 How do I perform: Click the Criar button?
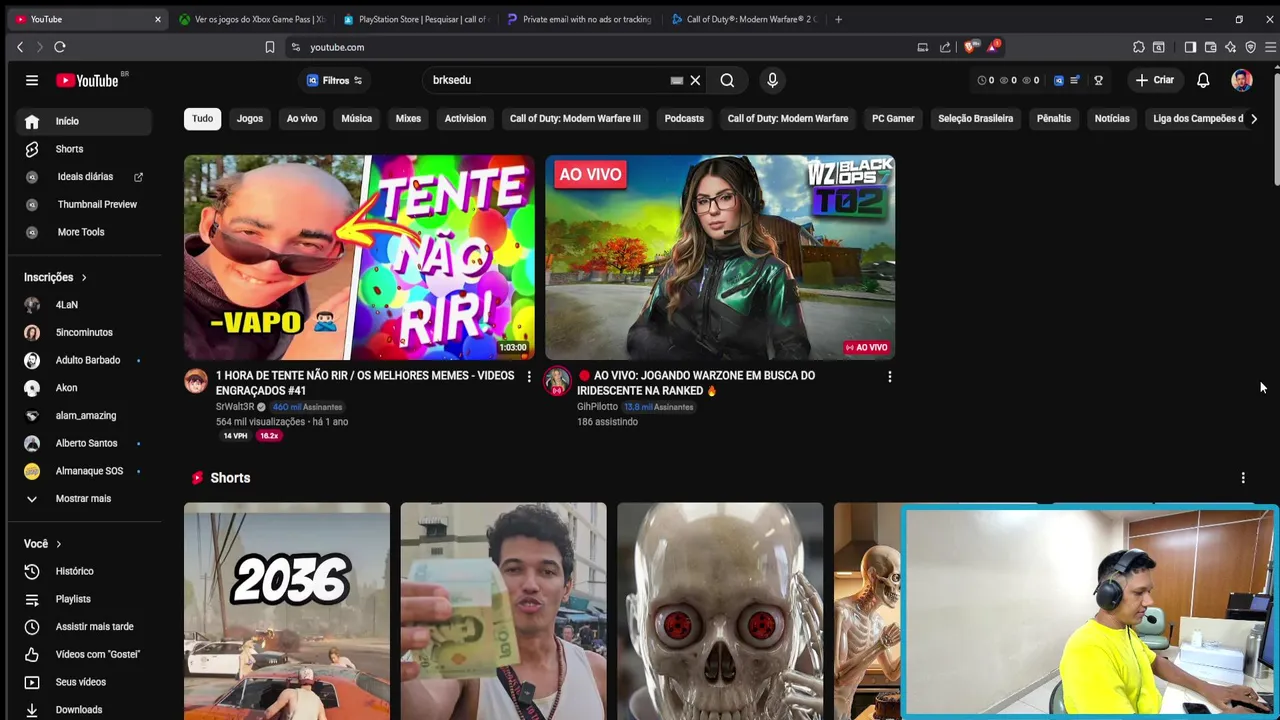[x=1155, y=80]
